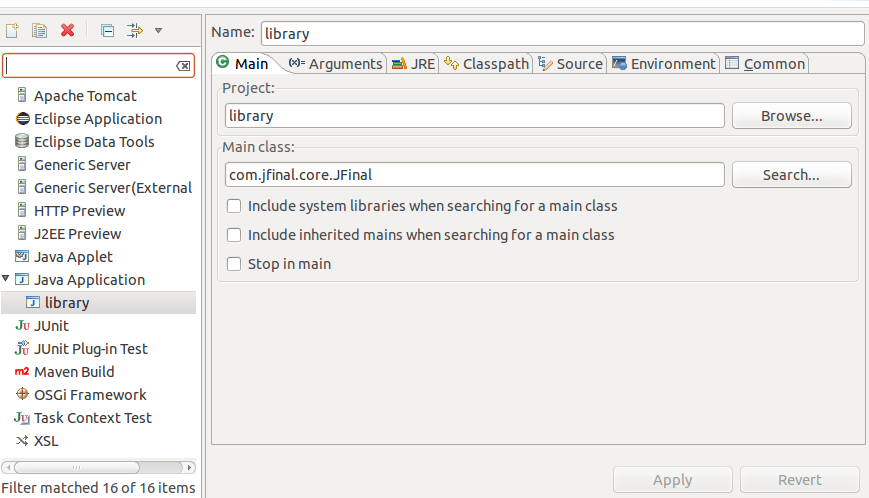Click the right arrow of horizontal scrollbar
The width and height of the screenshot is (869, 498).
click(190, 468)
